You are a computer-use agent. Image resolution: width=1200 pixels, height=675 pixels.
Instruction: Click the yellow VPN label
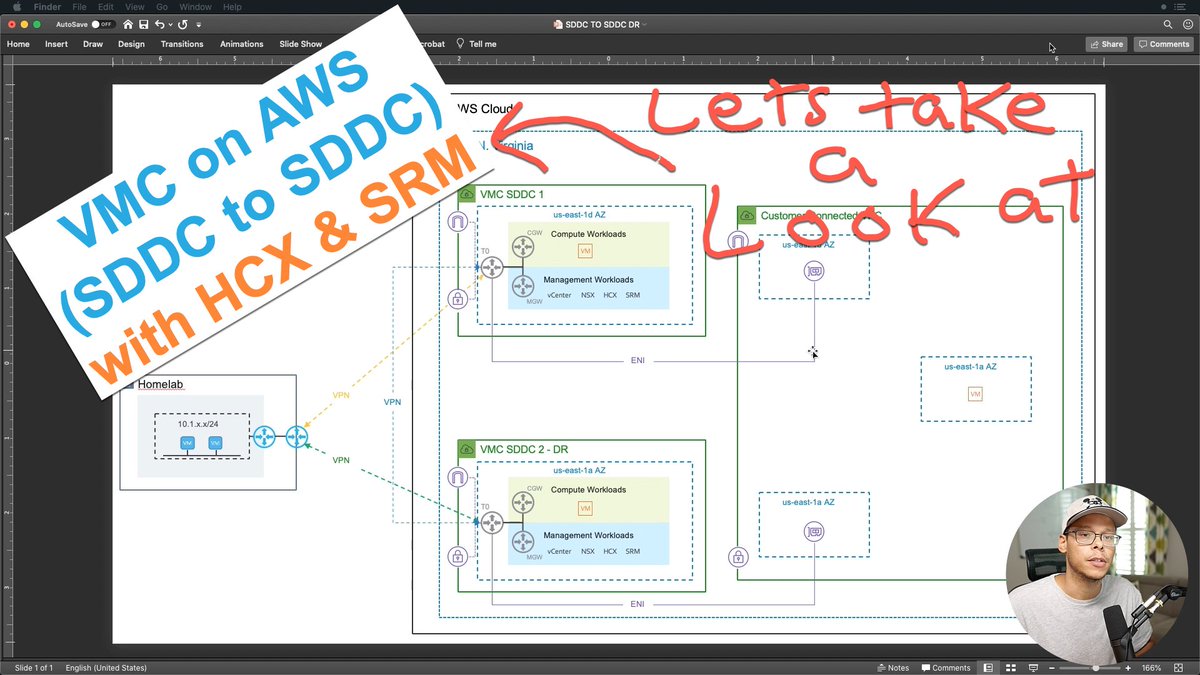pos(341,394)
